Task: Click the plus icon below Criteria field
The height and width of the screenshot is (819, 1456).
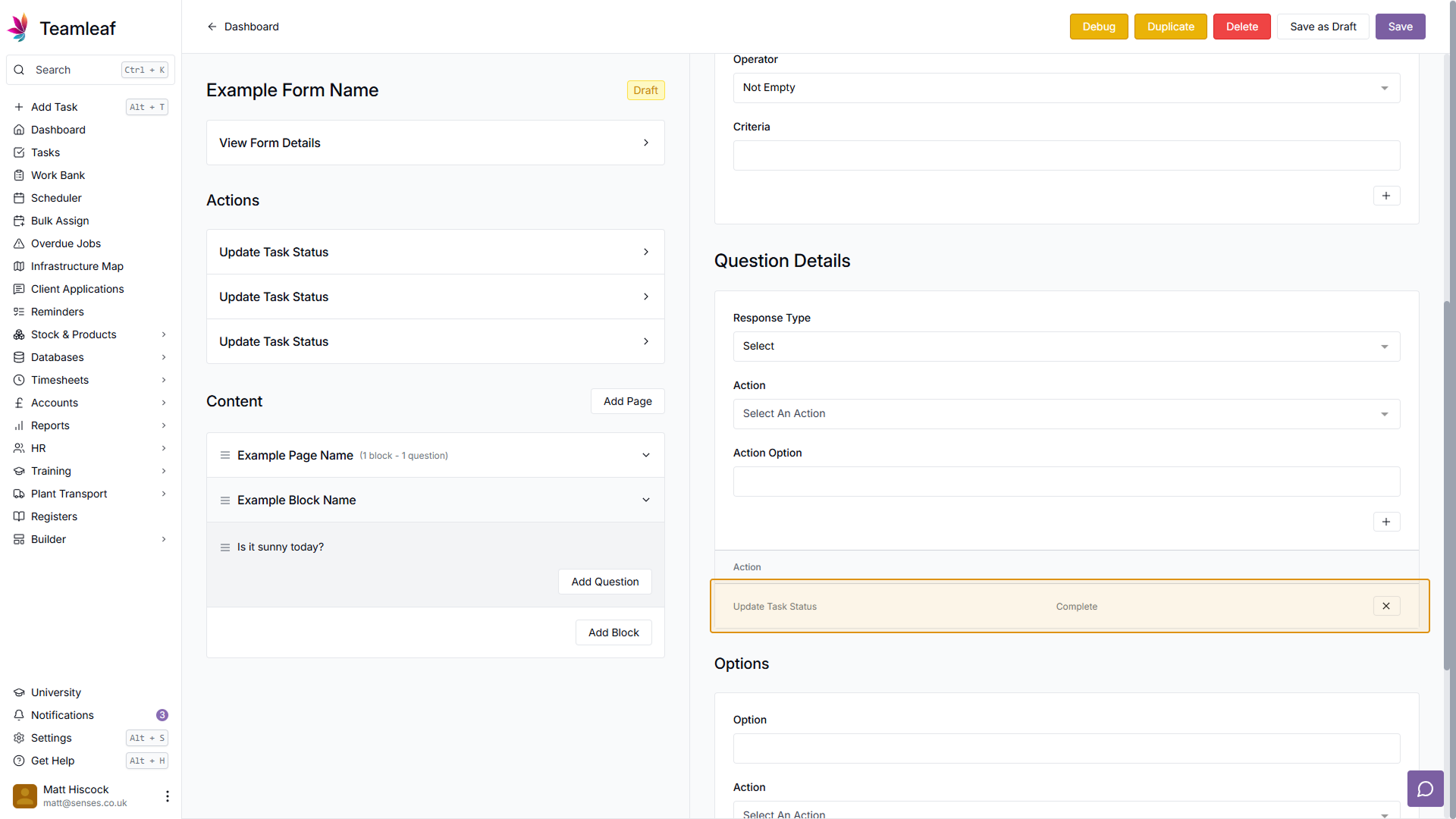Action: tap(1385, 196)
